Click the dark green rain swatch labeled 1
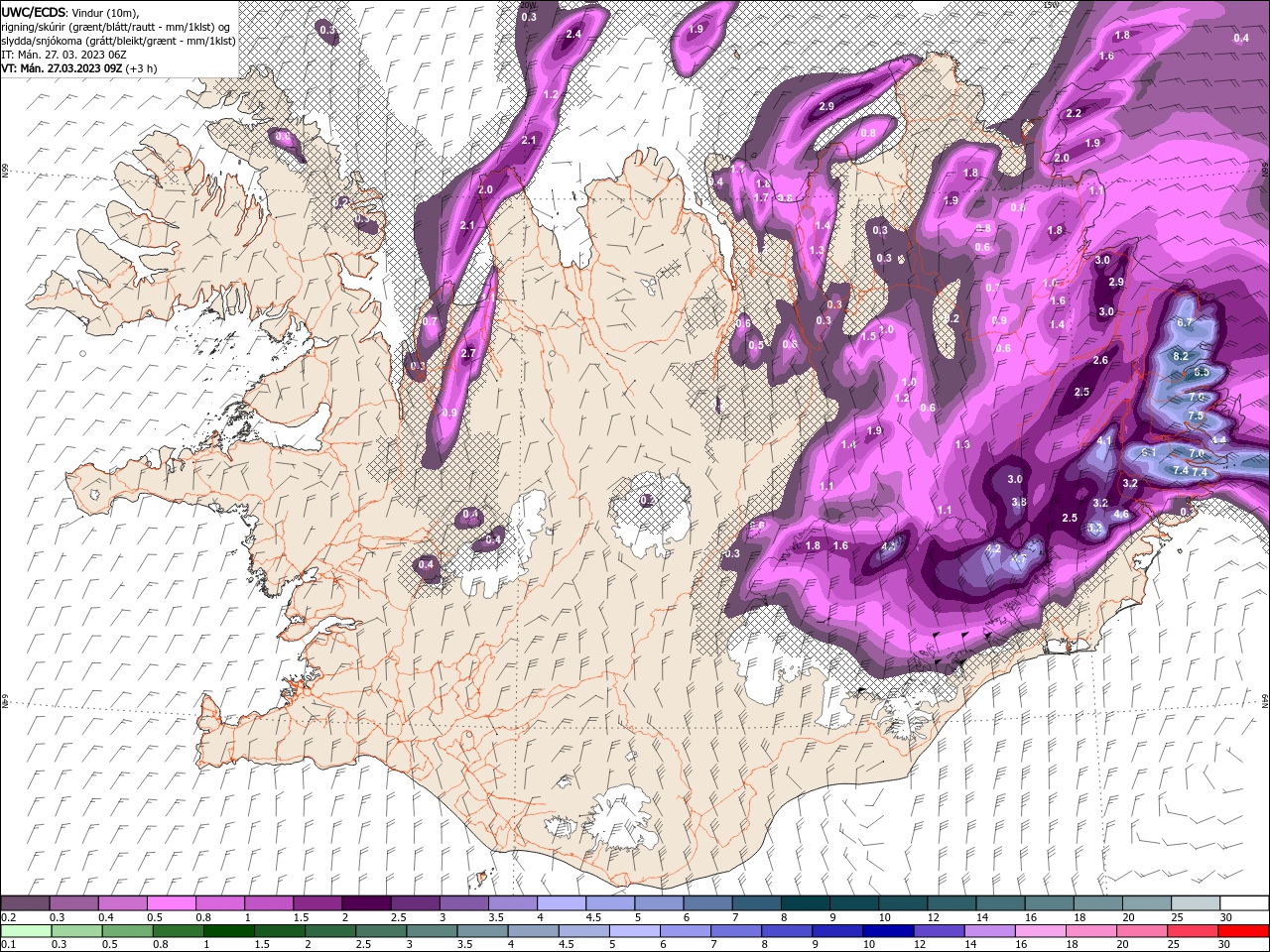The image size is (1270, 952). point(229,930)
